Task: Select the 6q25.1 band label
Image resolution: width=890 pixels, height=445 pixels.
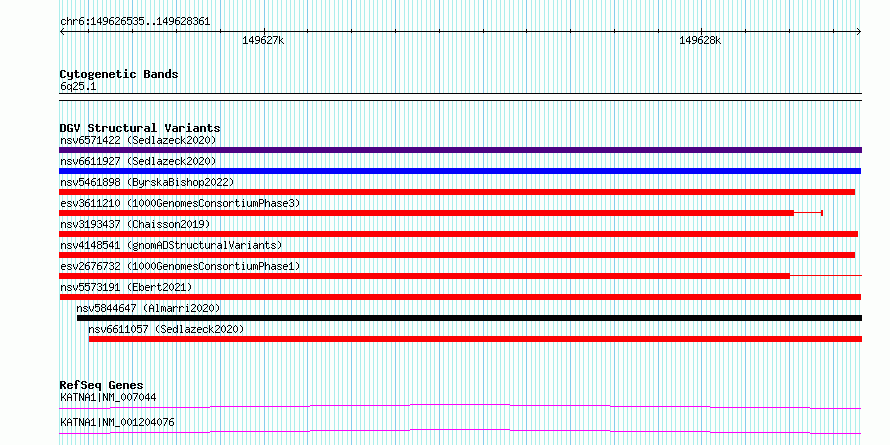Action: [x=79, y=86]
